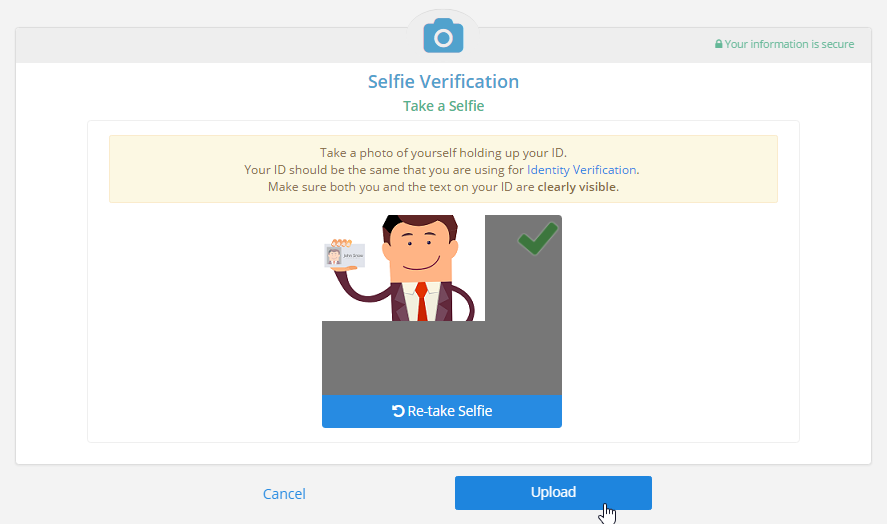This screenshot has width=887, height=524.
Task: Click the orange fingers holding the ID
Action: tap(341, 243)
